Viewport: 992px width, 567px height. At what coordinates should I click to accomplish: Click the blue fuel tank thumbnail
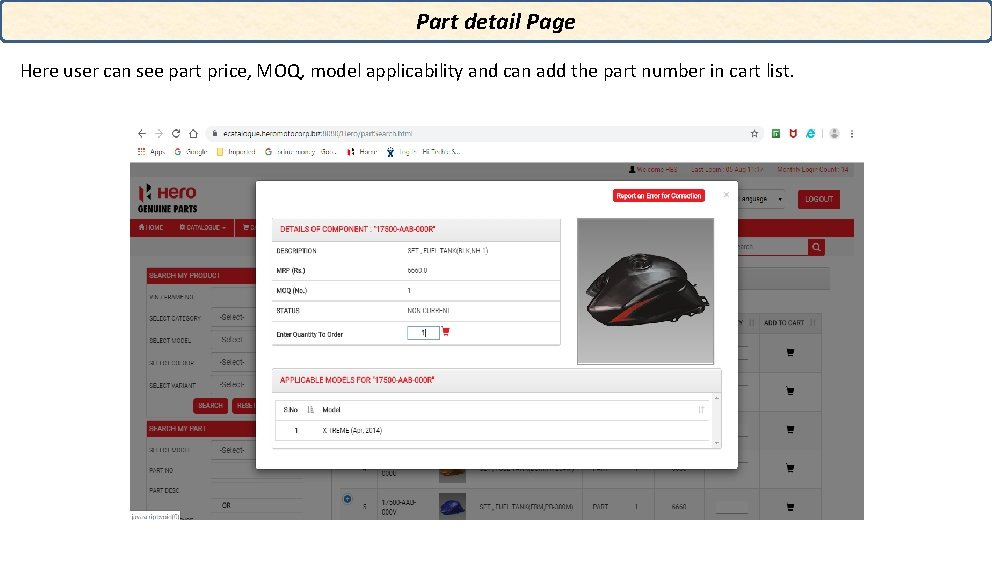pyautogui.click(x=452, y=506)
